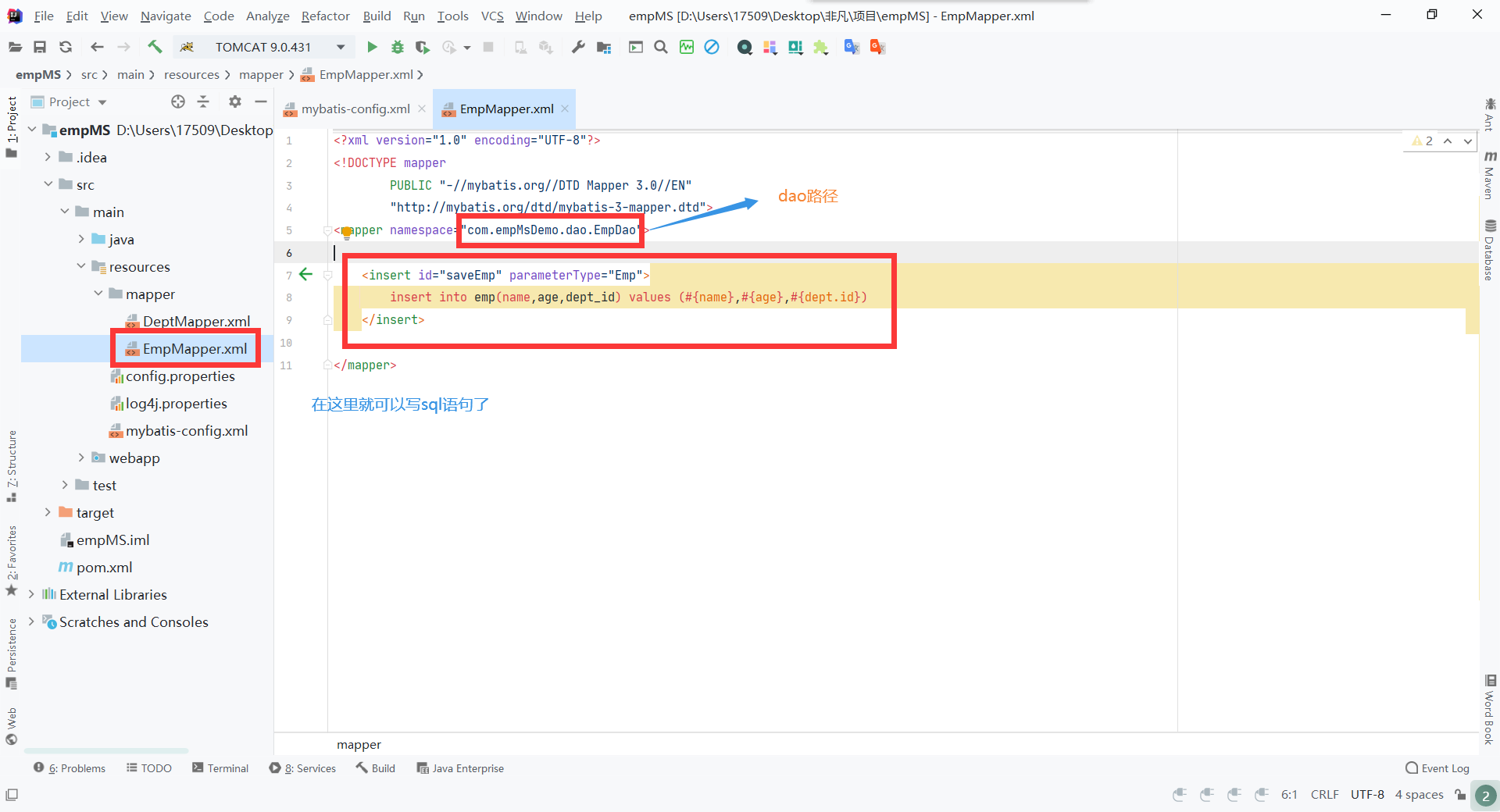Viewport: 1500px width, 812px height.
Task: Navigate back with the left arrow icon
Action: (97, 48)
